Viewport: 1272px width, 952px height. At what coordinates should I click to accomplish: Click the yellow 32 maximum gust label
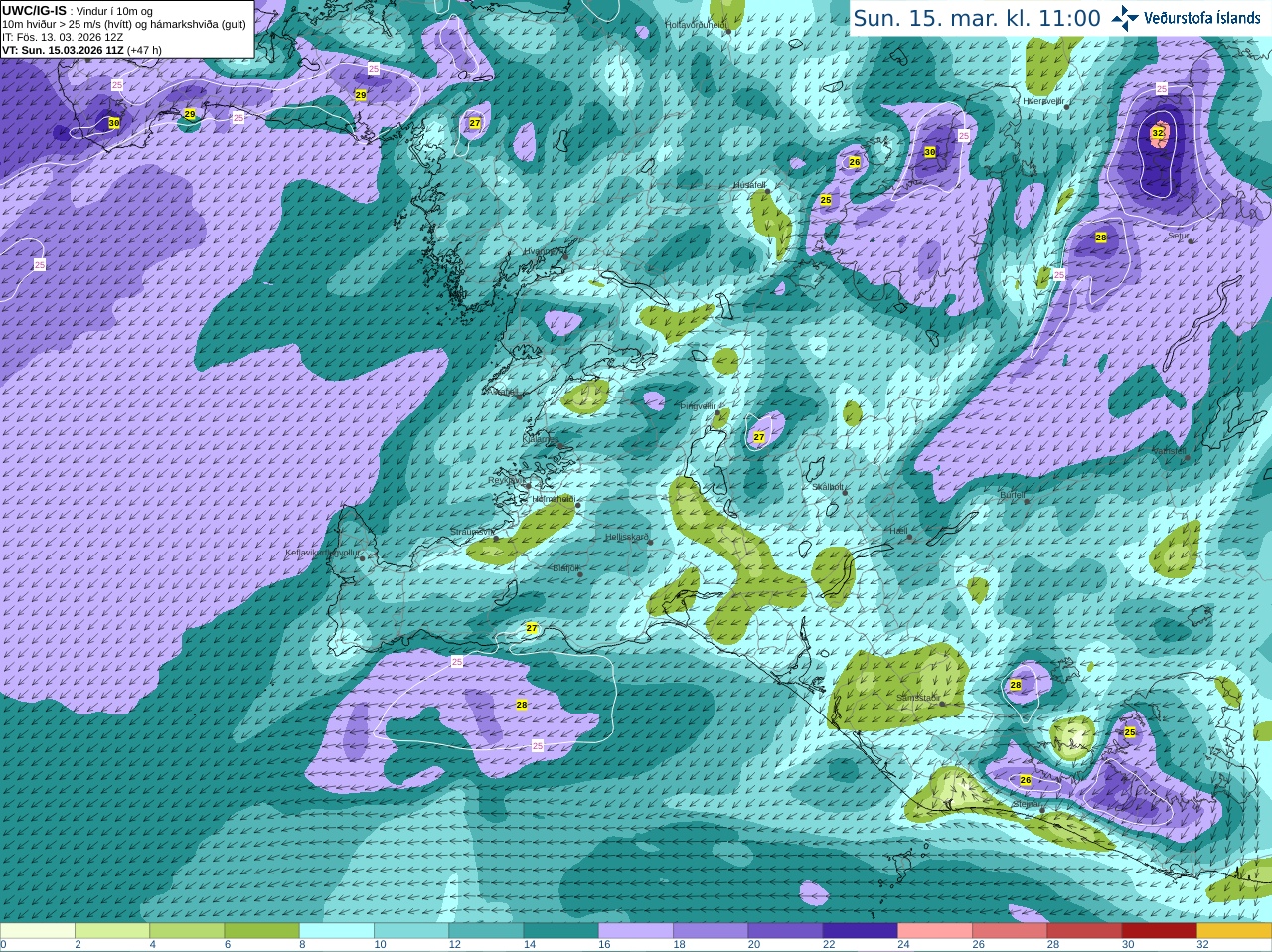(x=1158, y=132)
